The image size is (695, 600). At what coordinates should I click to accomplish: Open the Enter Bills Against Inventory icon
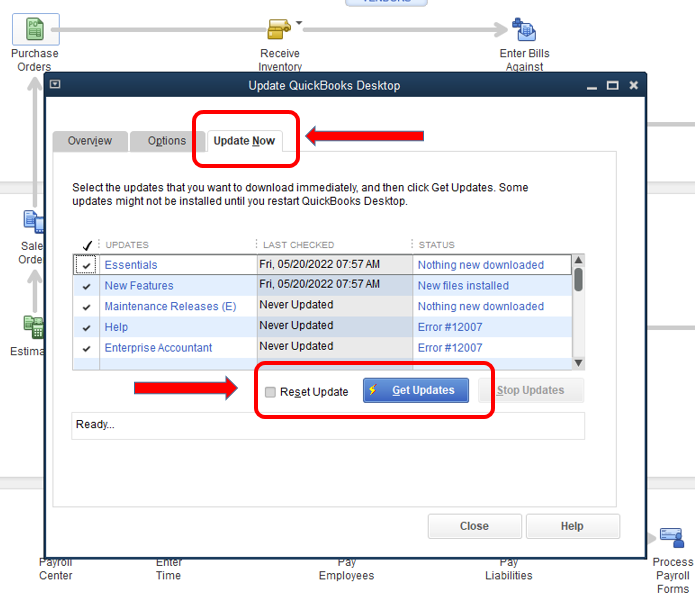[x=524, y=29]
